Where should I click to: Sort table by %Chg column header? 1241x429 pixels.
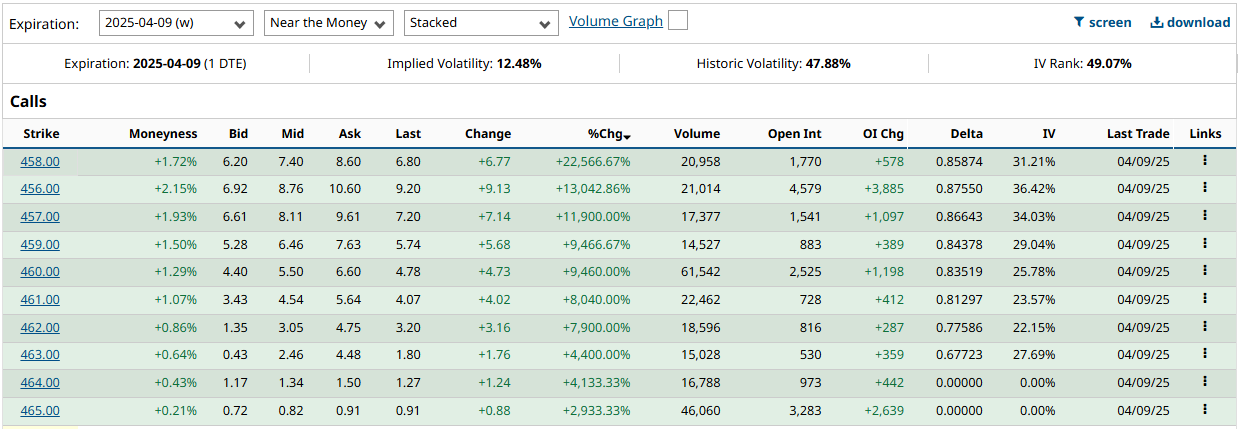coord(608,134)
